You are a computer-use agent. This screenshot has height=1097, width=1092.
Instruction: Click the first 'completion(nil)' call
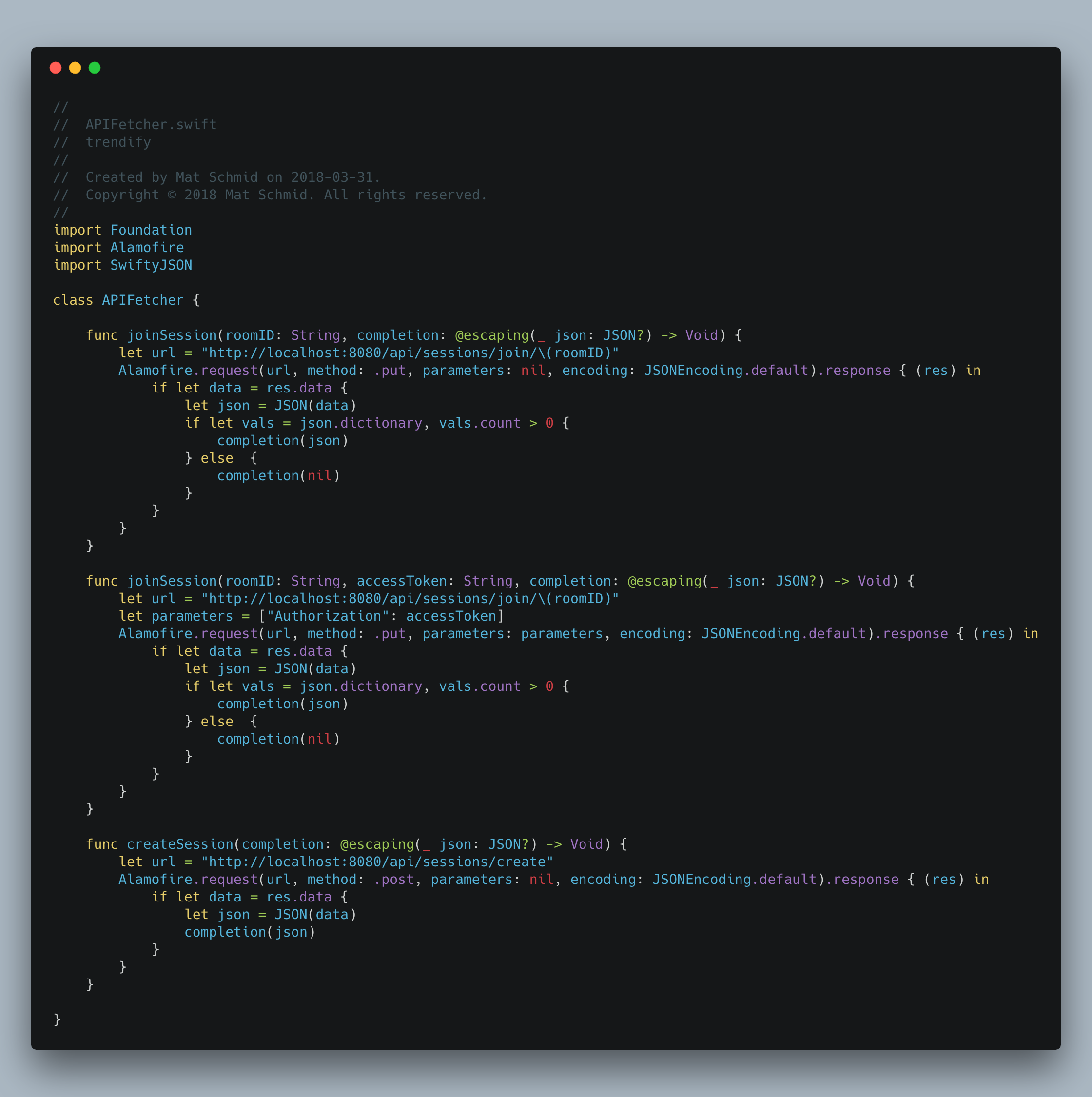tap(278, 476)
